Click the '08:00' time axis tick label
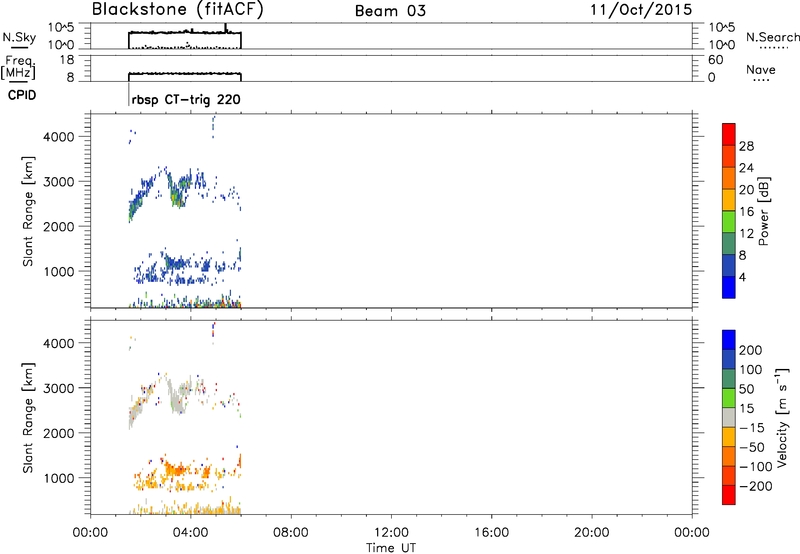 point(291,533)
